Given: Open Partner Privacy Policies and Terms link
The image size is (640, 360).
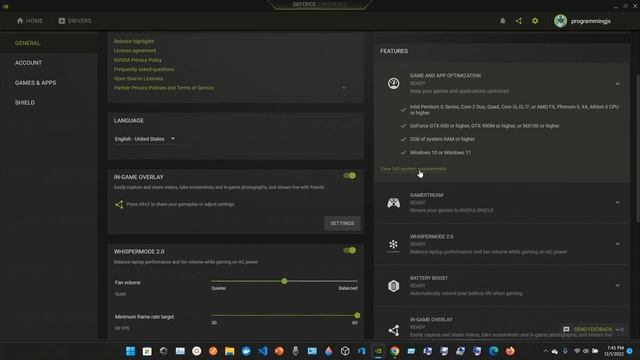Looking at the screenshot, I should 164,88.
